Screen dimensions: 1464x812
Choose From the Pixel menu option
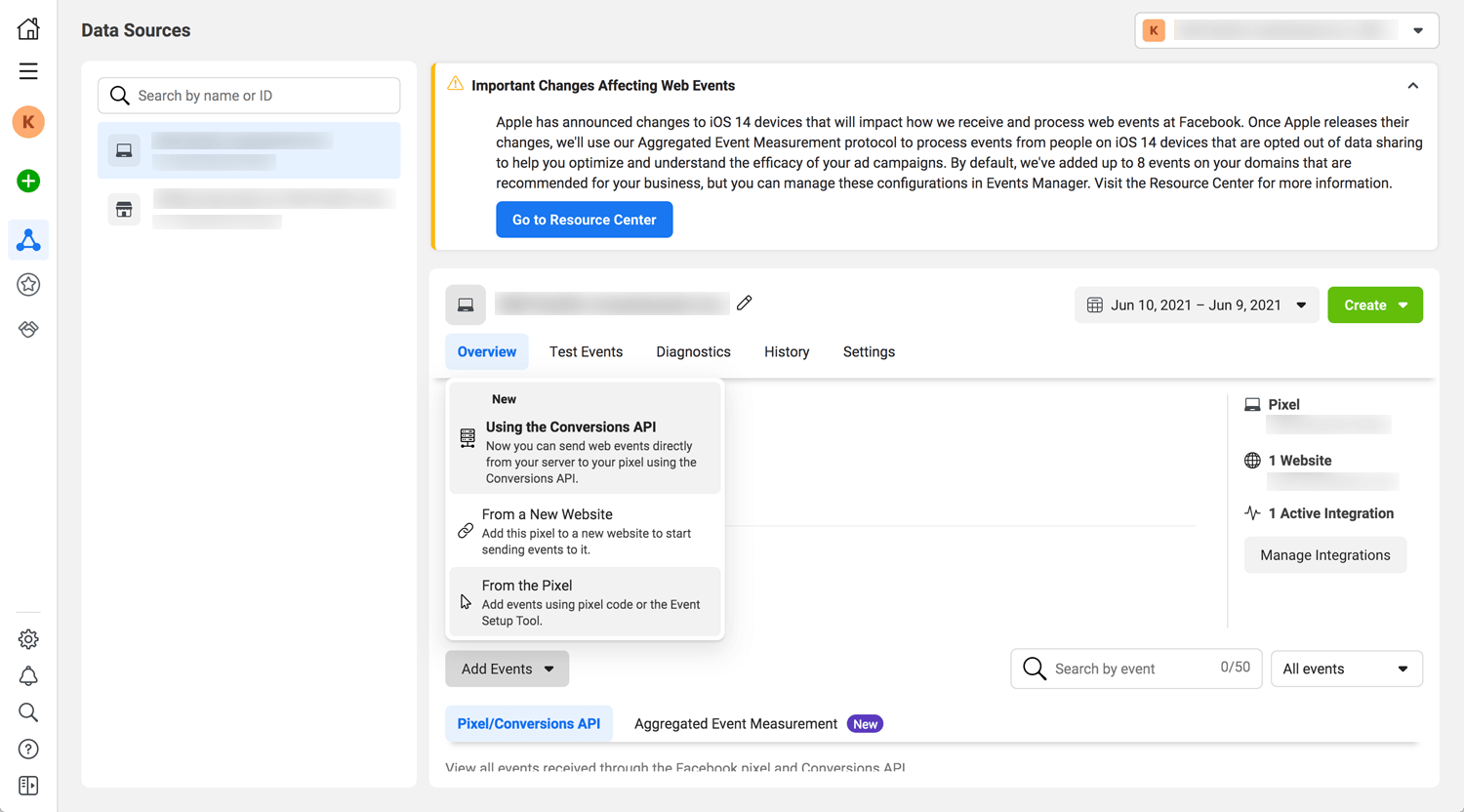(x=585, y=602)
